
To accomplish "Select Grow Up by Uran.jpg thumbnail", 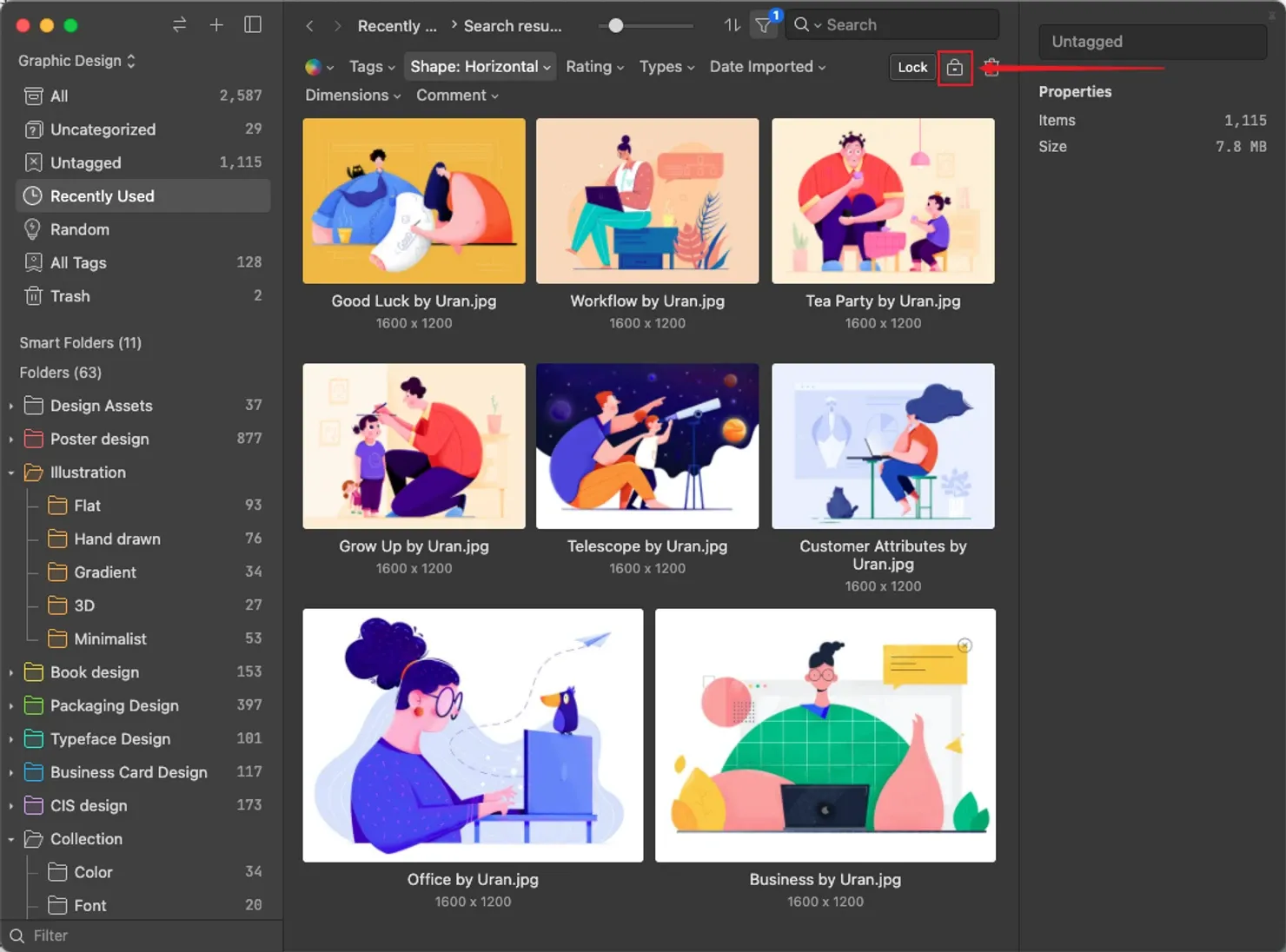I will click(x=414, y=446).
